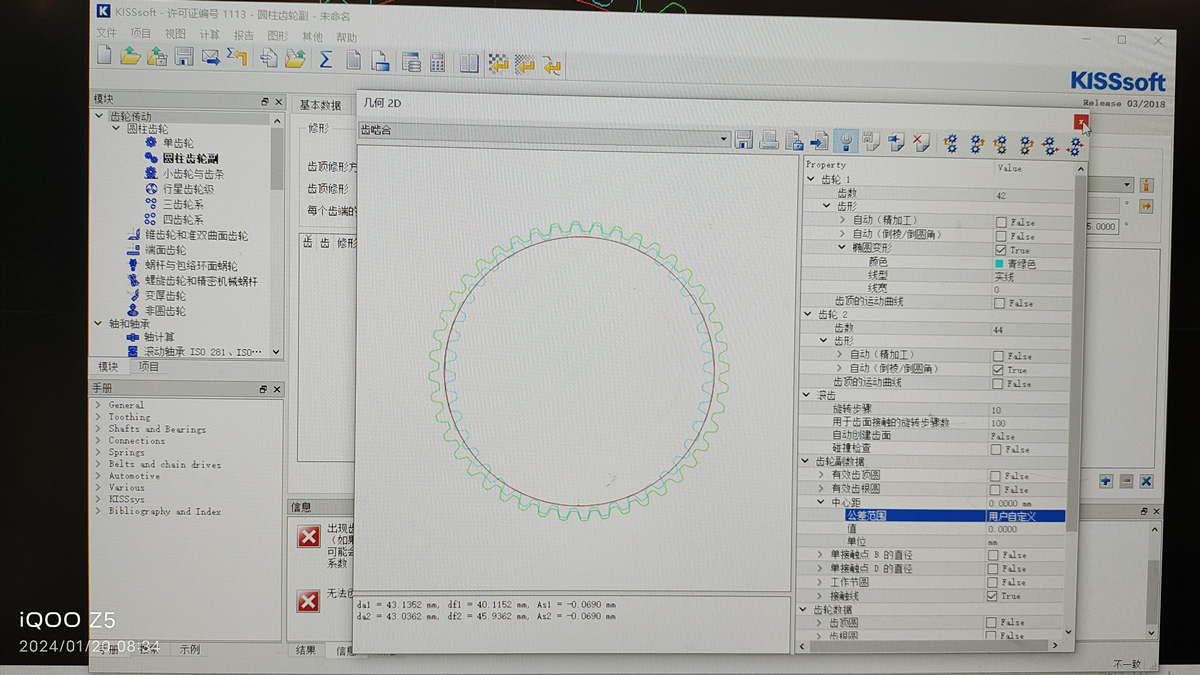
Task: Collapse the 中心距 property node
Action: point(822,502)
